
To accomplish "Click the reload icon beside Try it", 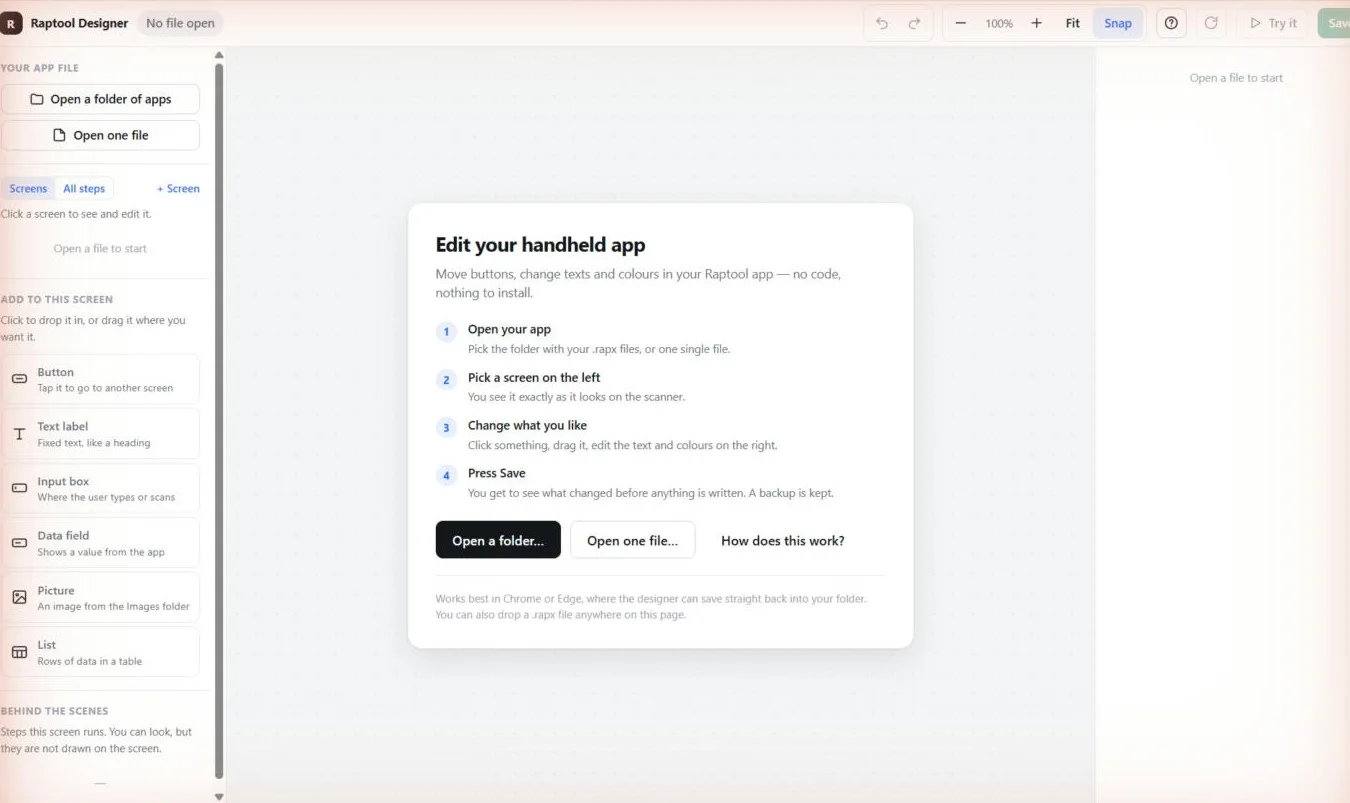I will [x=1211, y=23].
